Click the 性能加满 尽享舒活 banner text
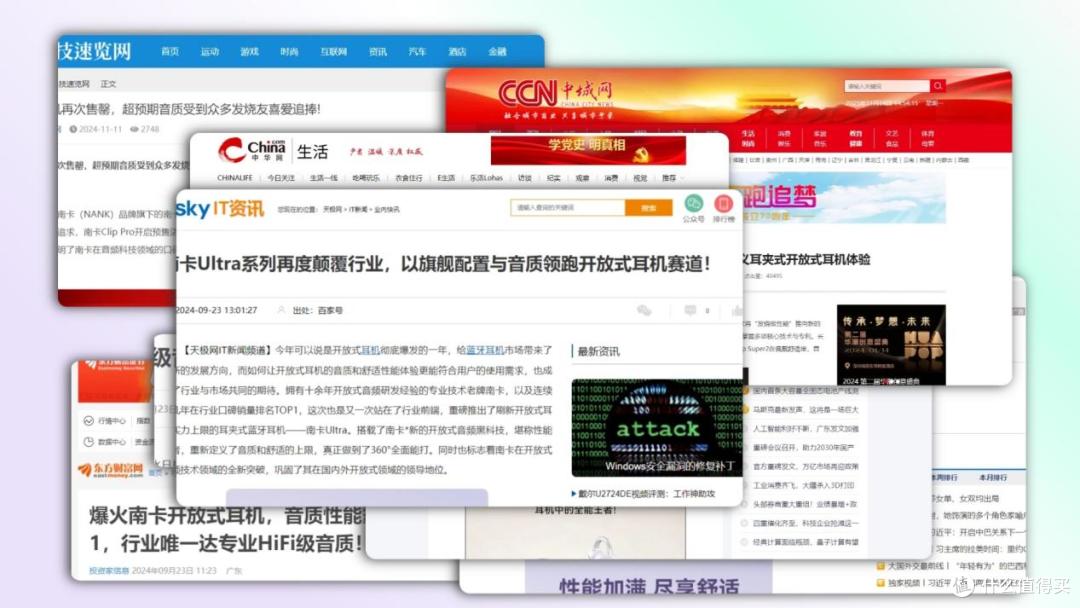The width and height of the screenshot is (1080, 608). [x=649, y=587]
